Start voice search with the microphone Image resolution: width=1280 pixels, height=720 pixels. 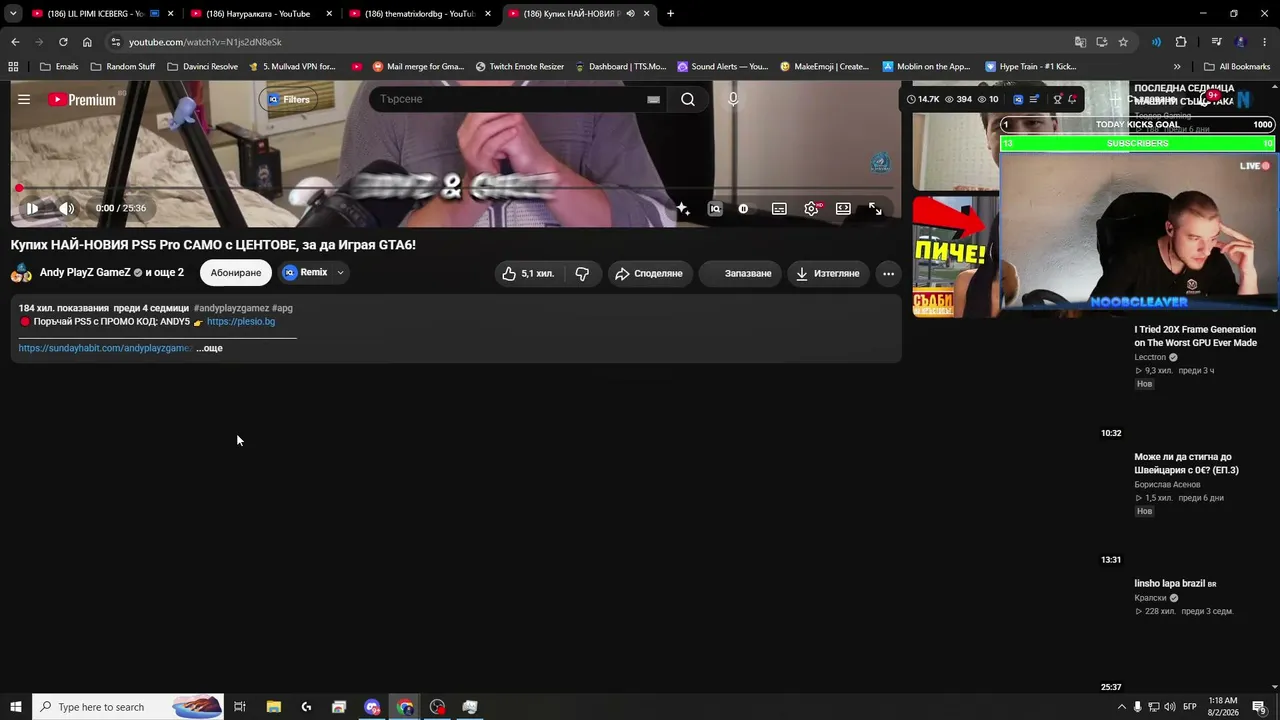(733, 99)
